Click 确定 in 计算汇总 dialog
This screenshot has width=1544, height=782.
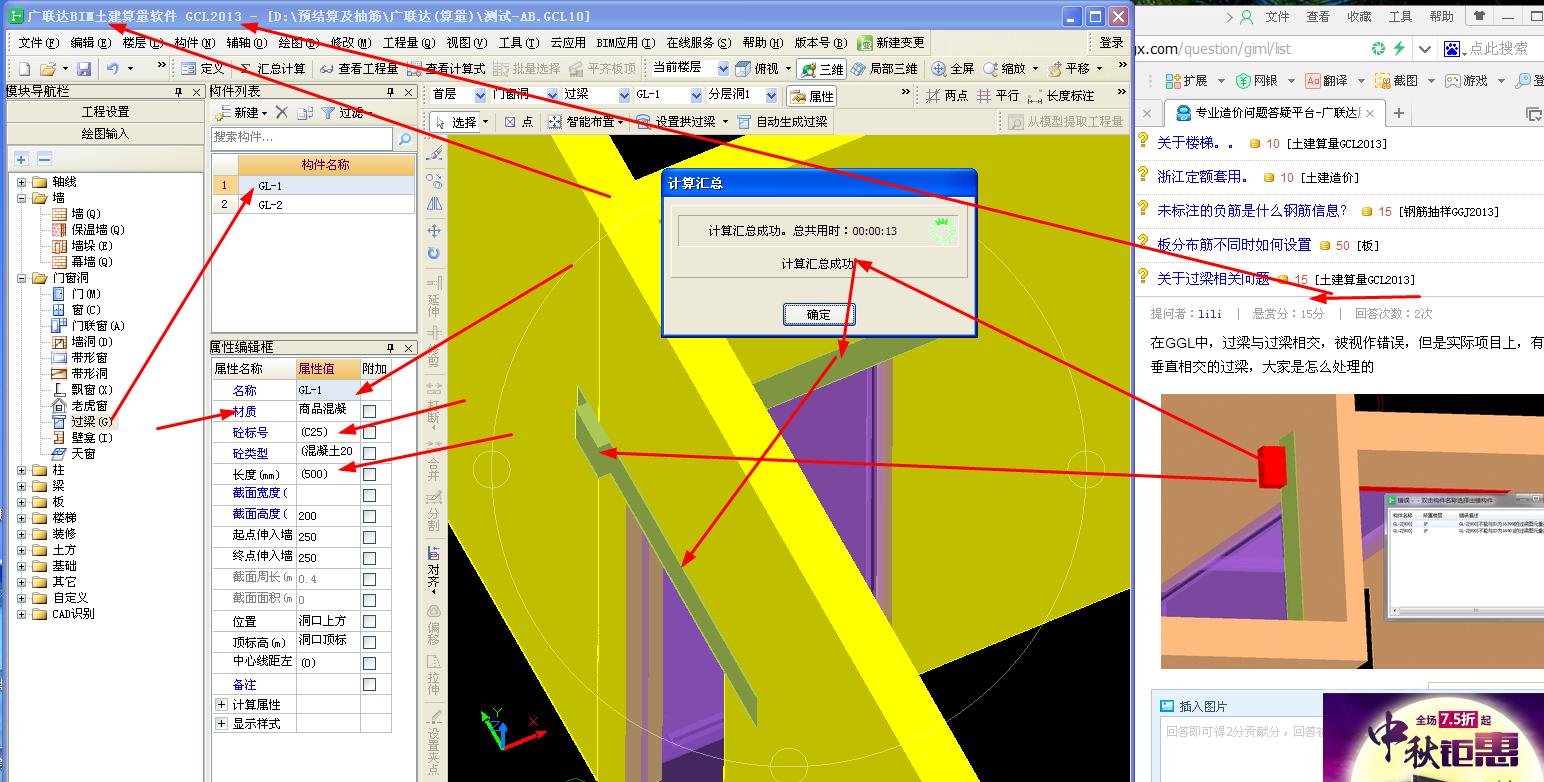(x=819, y=314)
